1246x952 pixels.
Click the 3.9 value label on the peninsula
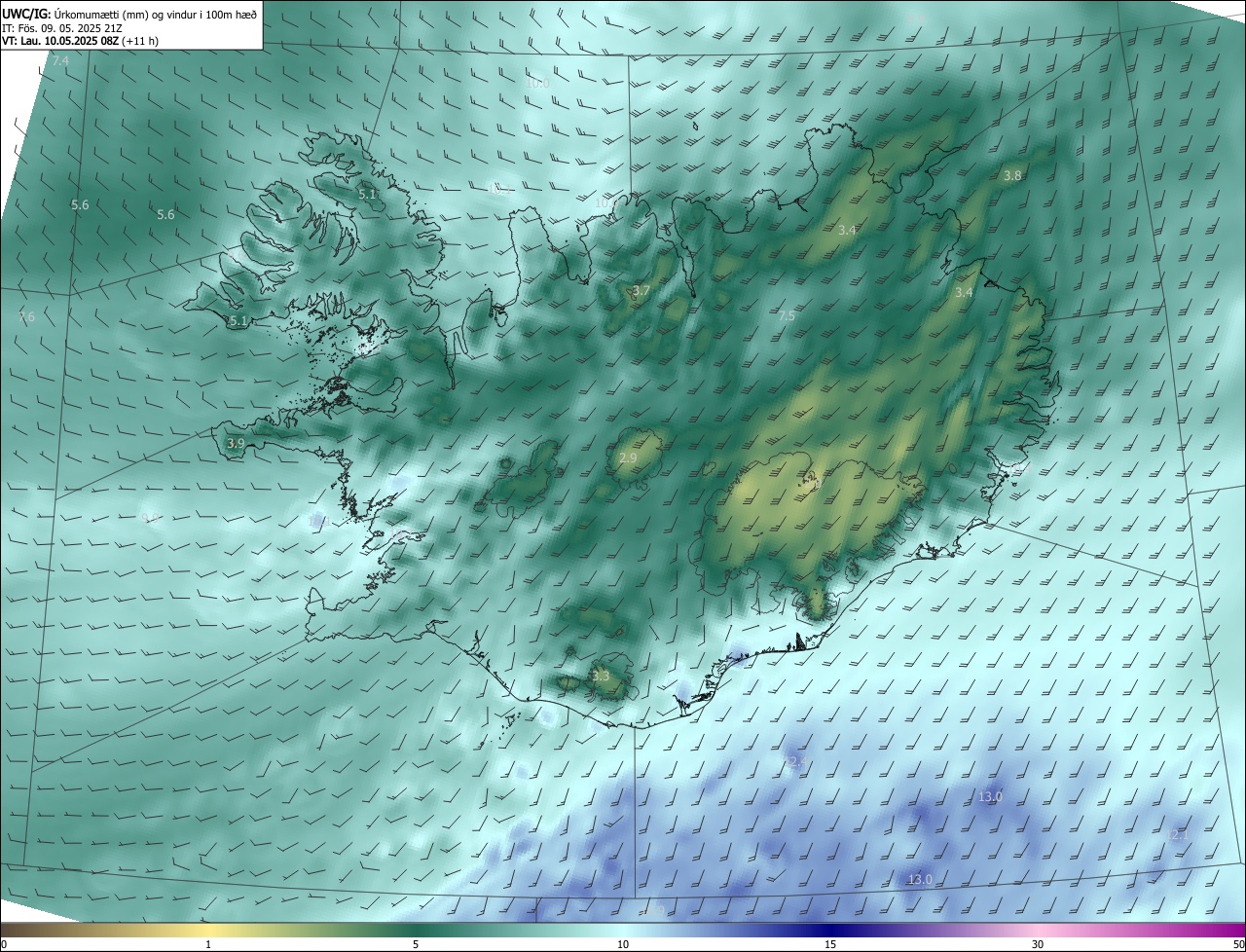(x=236, y=443)
